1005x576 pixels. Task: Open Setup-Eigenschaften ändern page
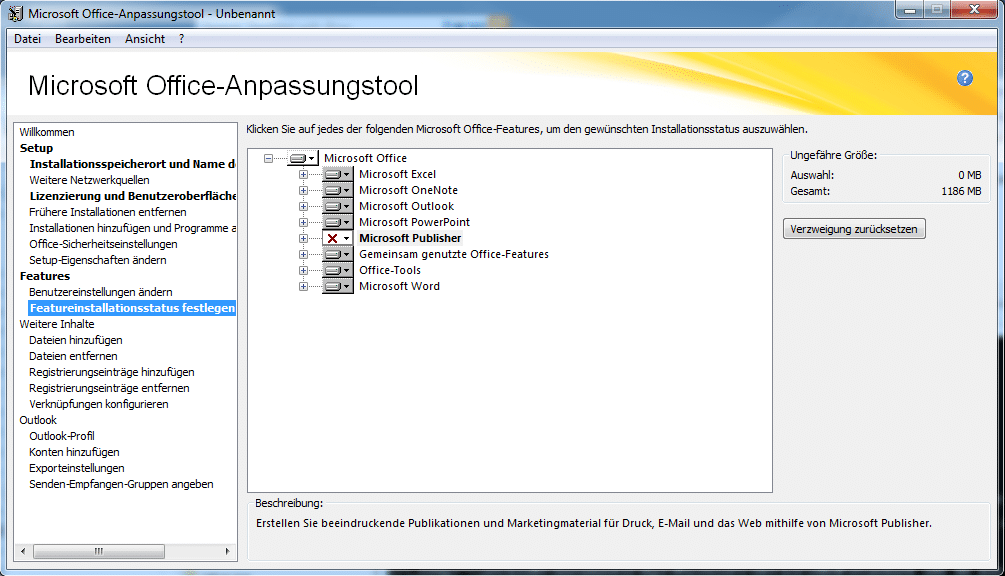[x=97, y=260]
